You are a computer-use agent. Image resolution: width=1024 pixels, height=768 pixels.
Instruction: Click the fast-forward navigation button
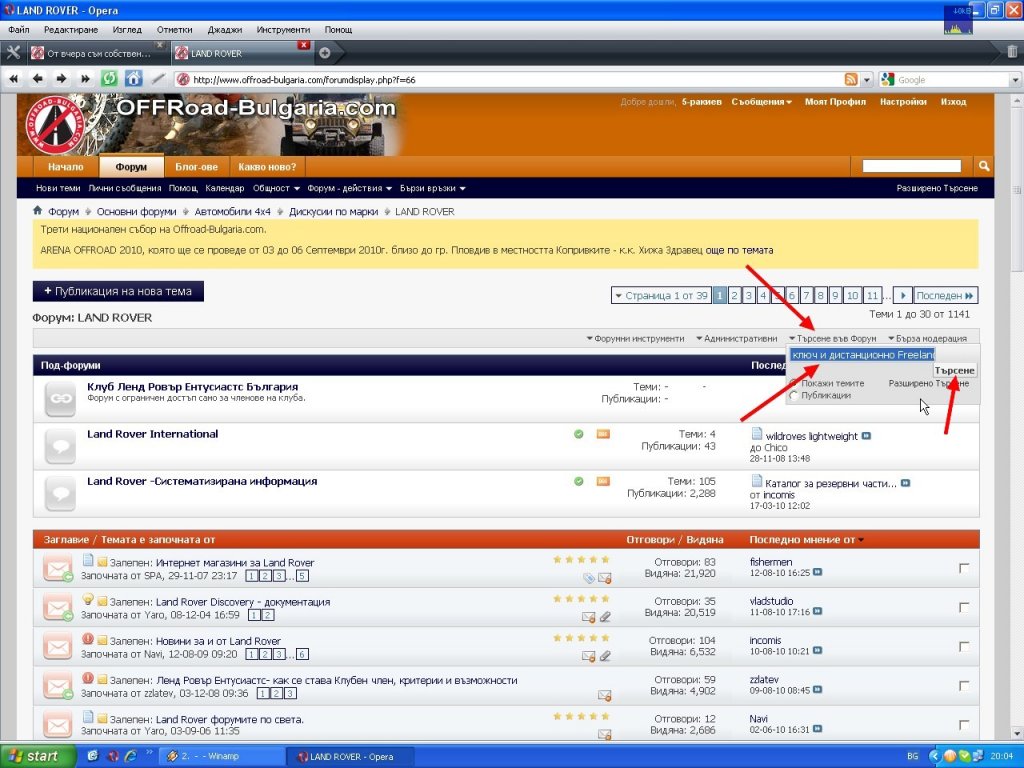[x=85, y=79]
